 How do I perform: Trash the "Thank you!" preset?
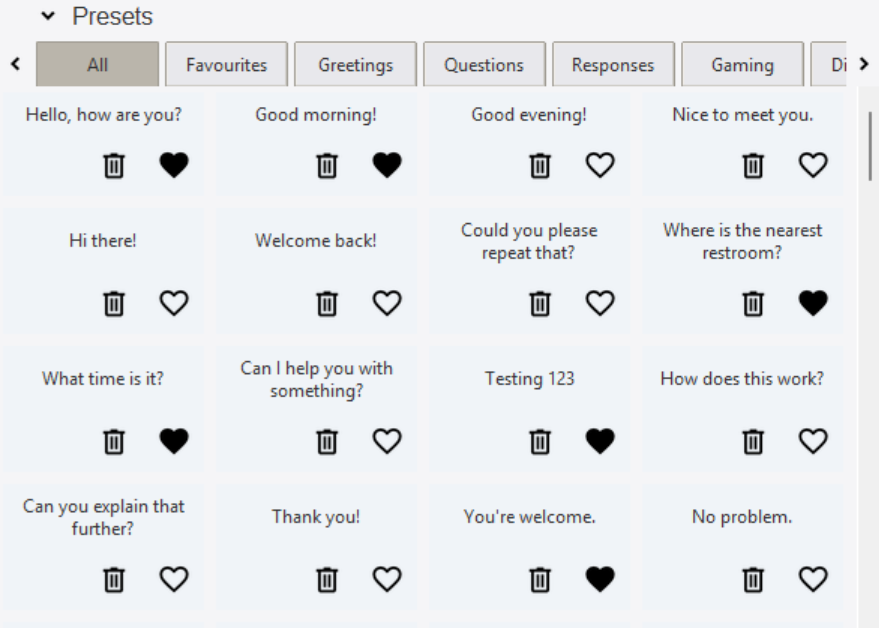click(327, 580)
